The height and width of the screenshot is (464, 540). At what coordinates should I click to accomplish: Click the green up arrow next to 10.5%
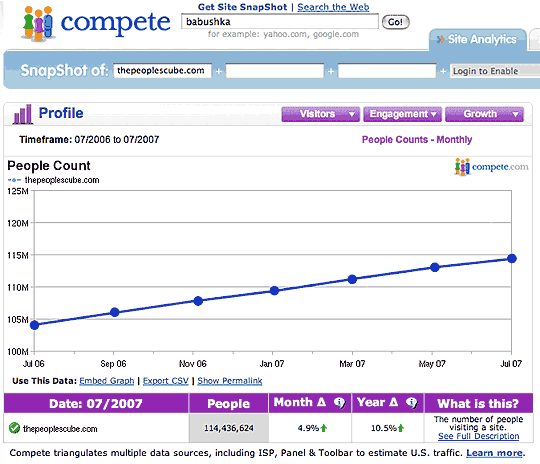(x=401, y=428)
